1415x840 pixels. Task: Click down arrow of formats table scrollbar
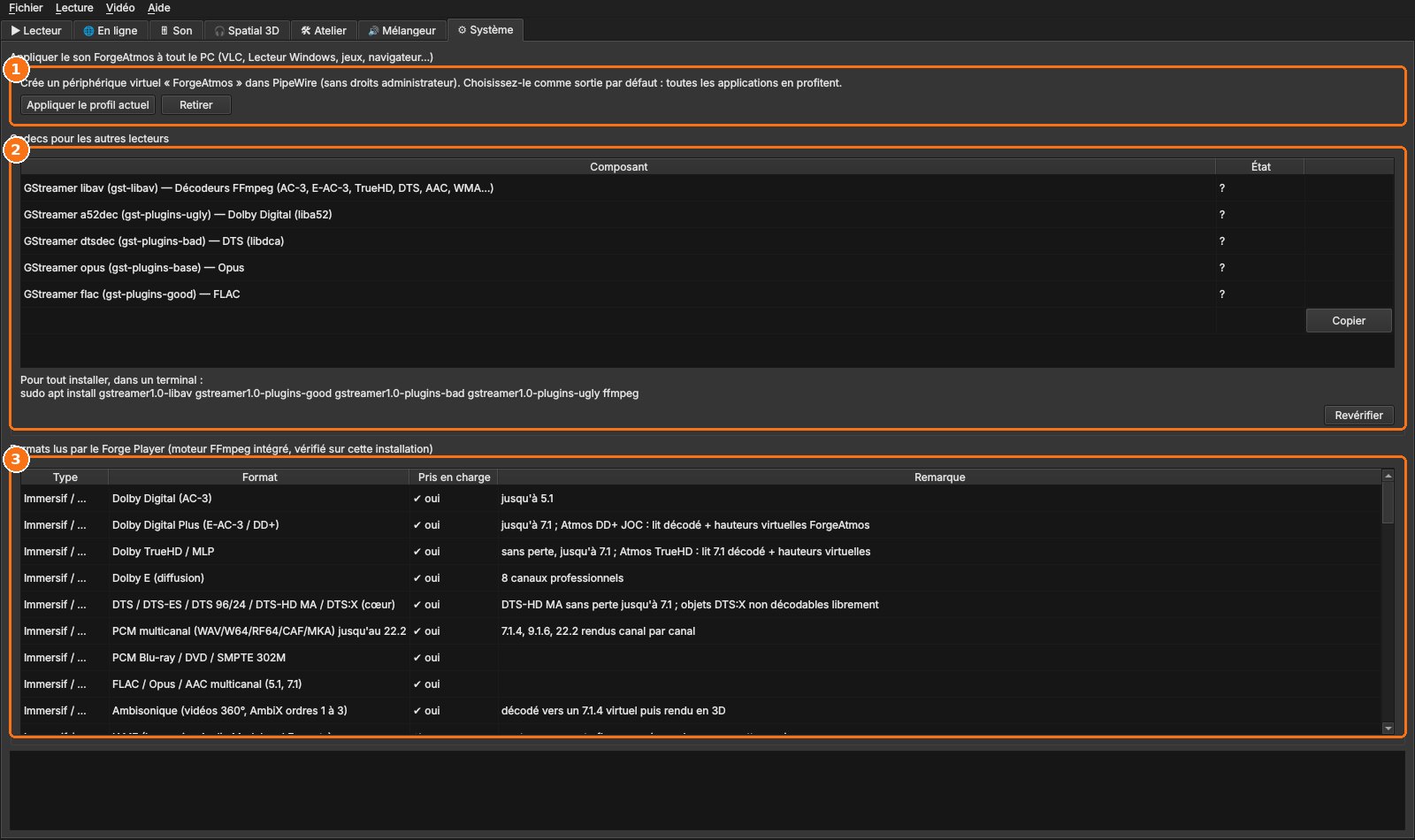1388,729
